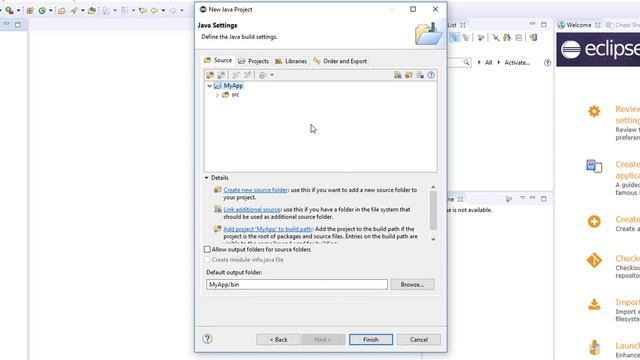The height and width of the screenshot is (360, 640).
Task: Click the focus on workweek icon in Task List
Action: pyautogui.click(x=481, y=38)
